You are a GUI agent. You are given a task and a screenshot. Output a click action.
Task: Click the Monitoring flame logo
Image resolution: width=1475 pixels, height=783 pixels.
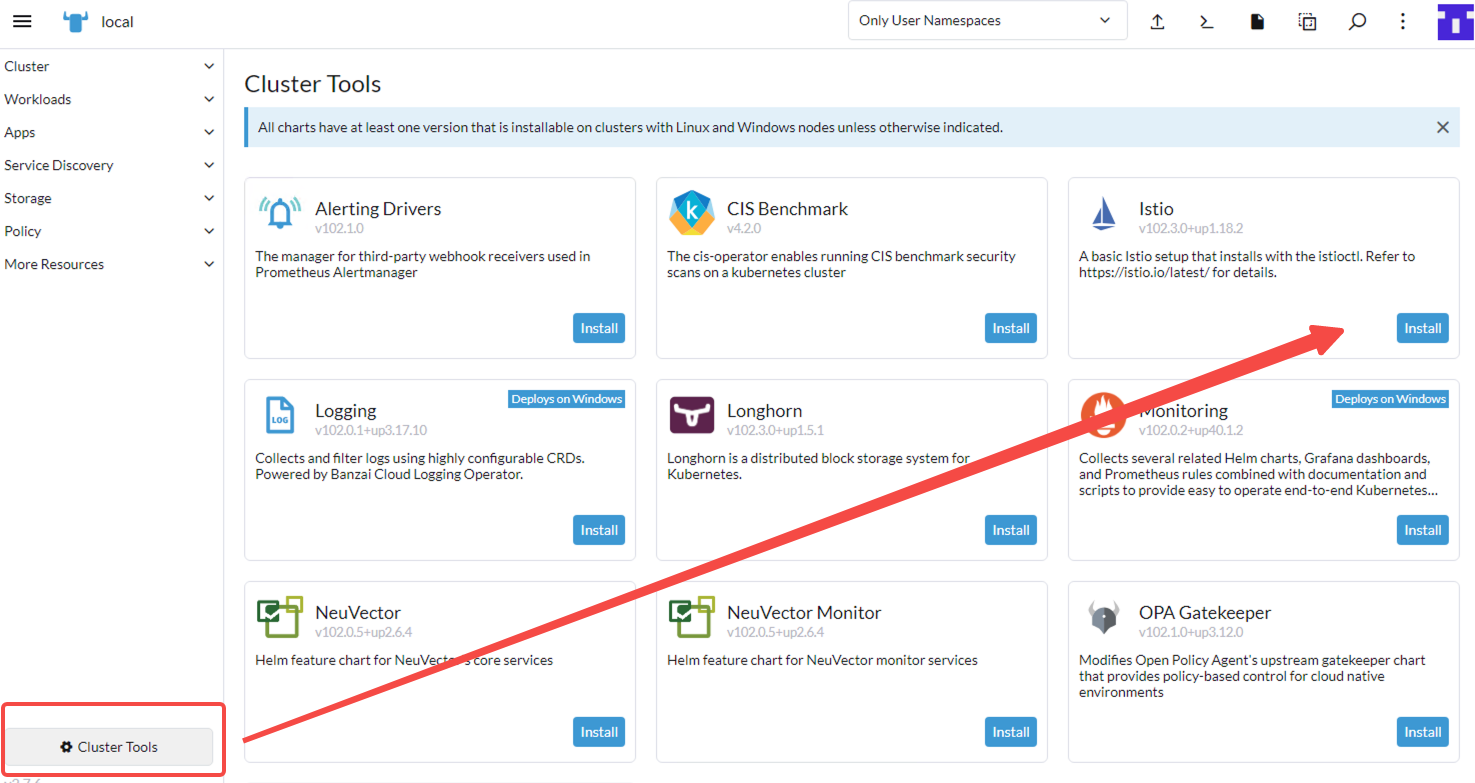click(x=1103, y=415)
